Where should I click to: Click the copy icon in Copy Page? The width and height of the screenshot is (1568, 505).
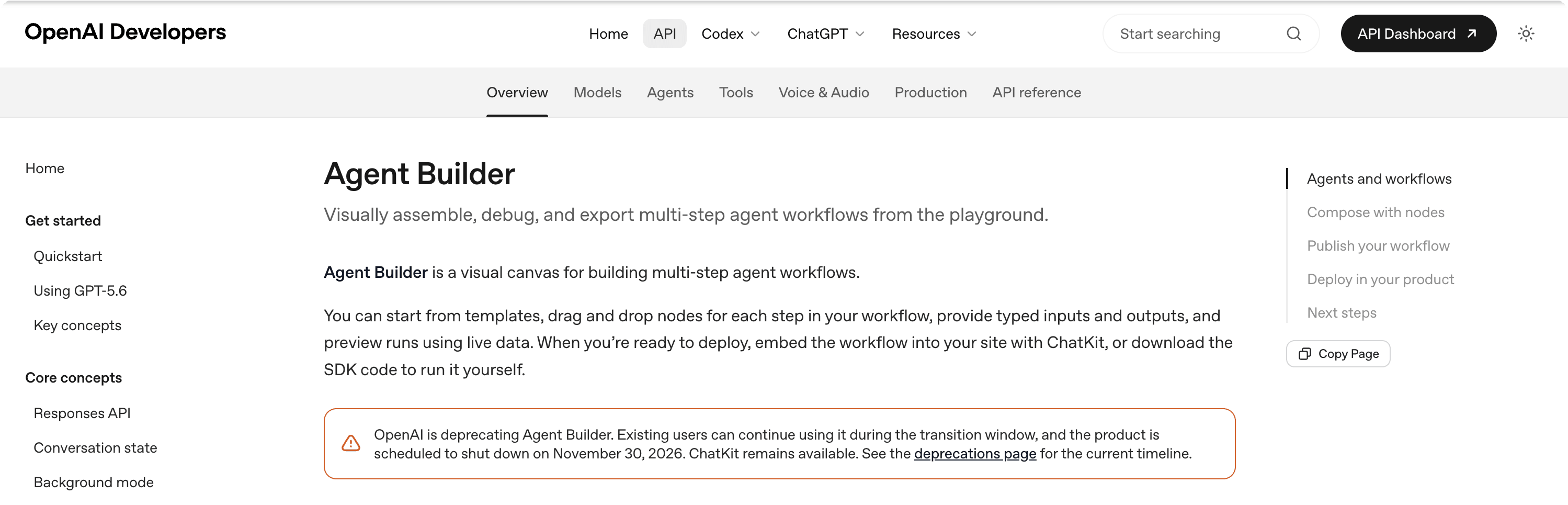tap(1304, 354)
